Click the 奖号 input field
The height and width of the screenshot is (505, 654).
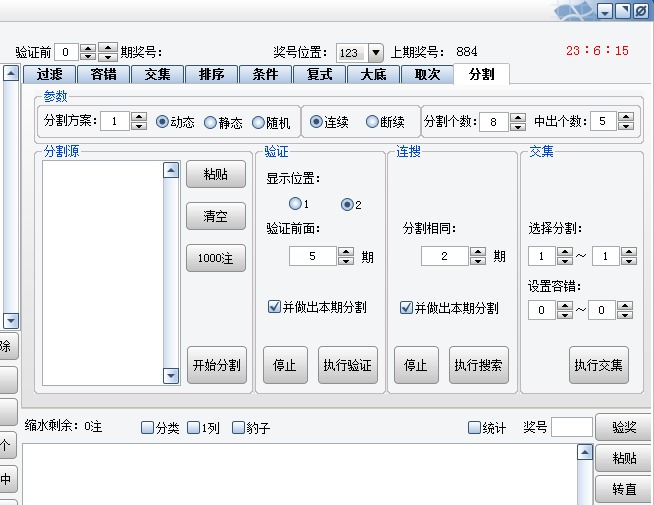571,428
